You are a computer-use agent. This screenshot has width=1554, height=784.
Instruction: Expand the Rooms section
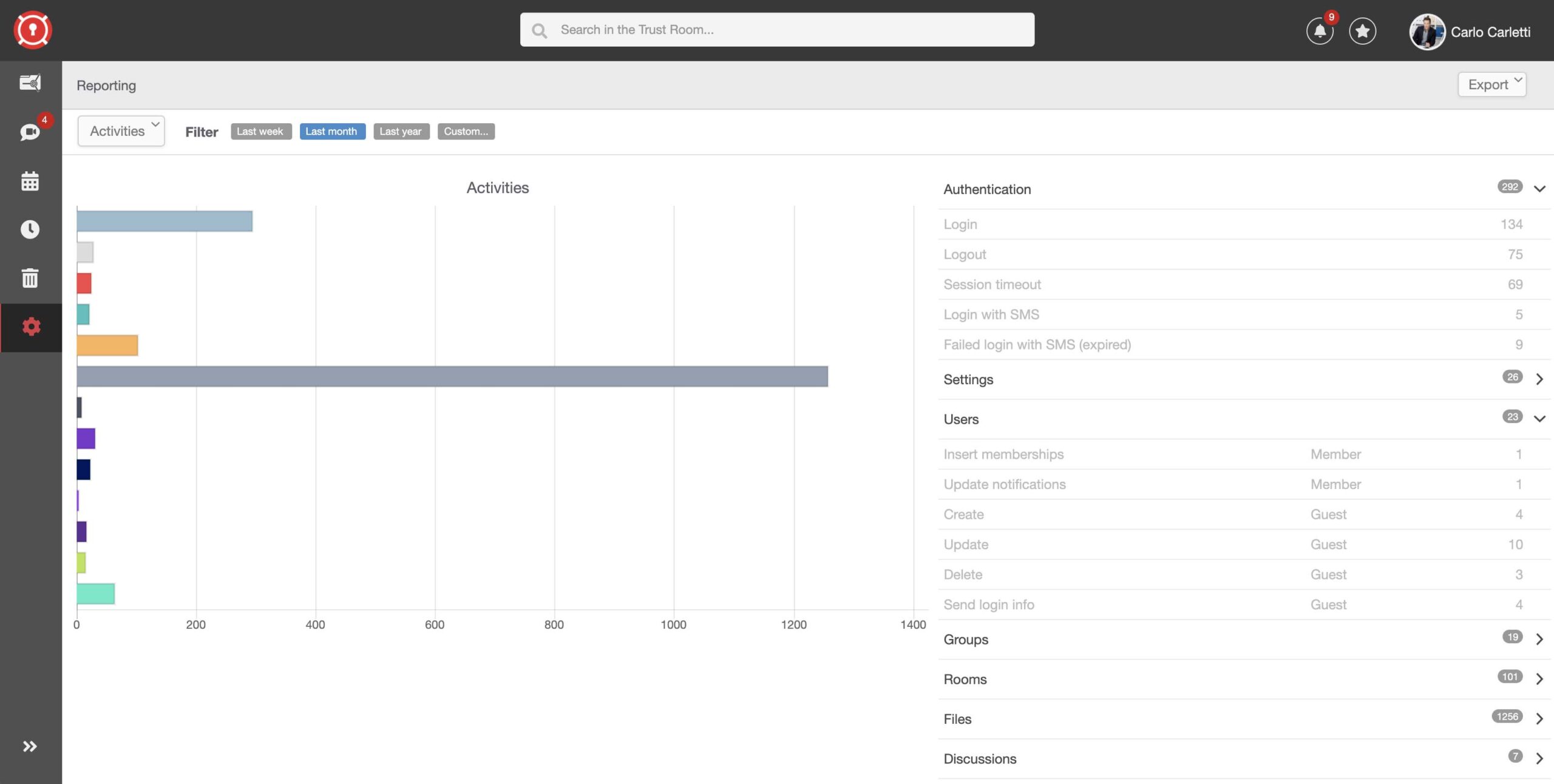point(1539,680)
